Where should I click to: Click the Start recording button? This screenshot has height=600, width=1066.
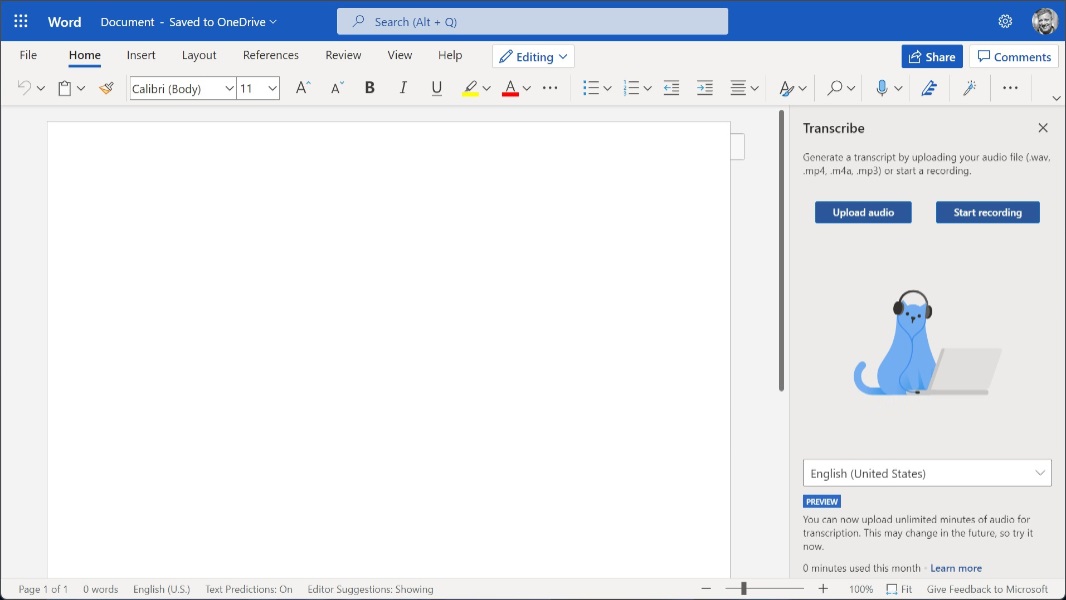pos(987,212)
